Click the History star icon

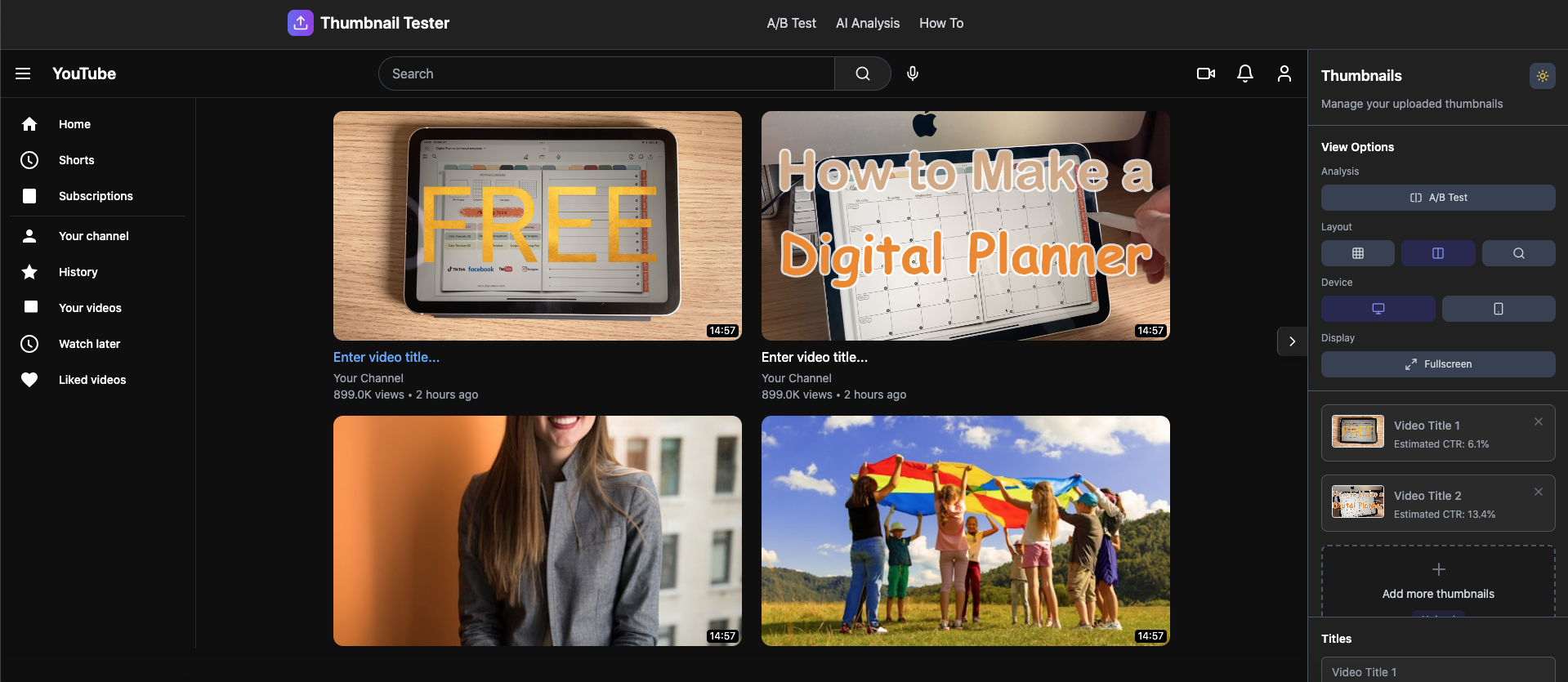pos(29,272)
